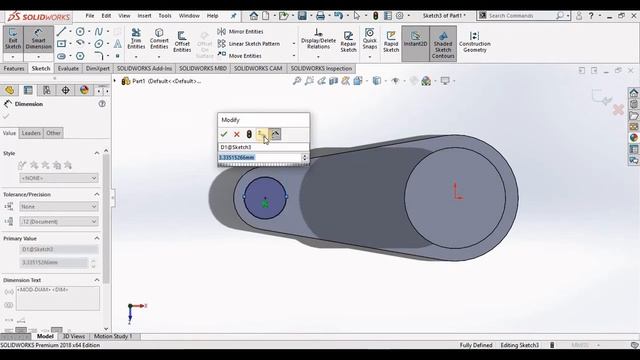Viewport: 640px width, 360px height.
Task: Open the DisplayManager tab
Action: point(84,90)
